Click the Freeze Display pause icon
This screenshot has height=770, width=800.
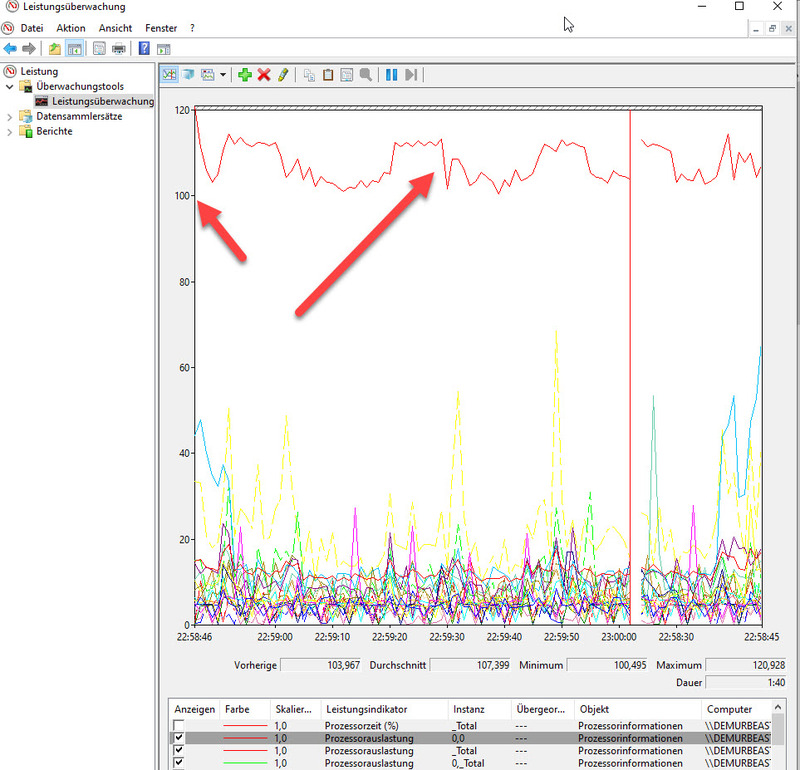[390, 74]
